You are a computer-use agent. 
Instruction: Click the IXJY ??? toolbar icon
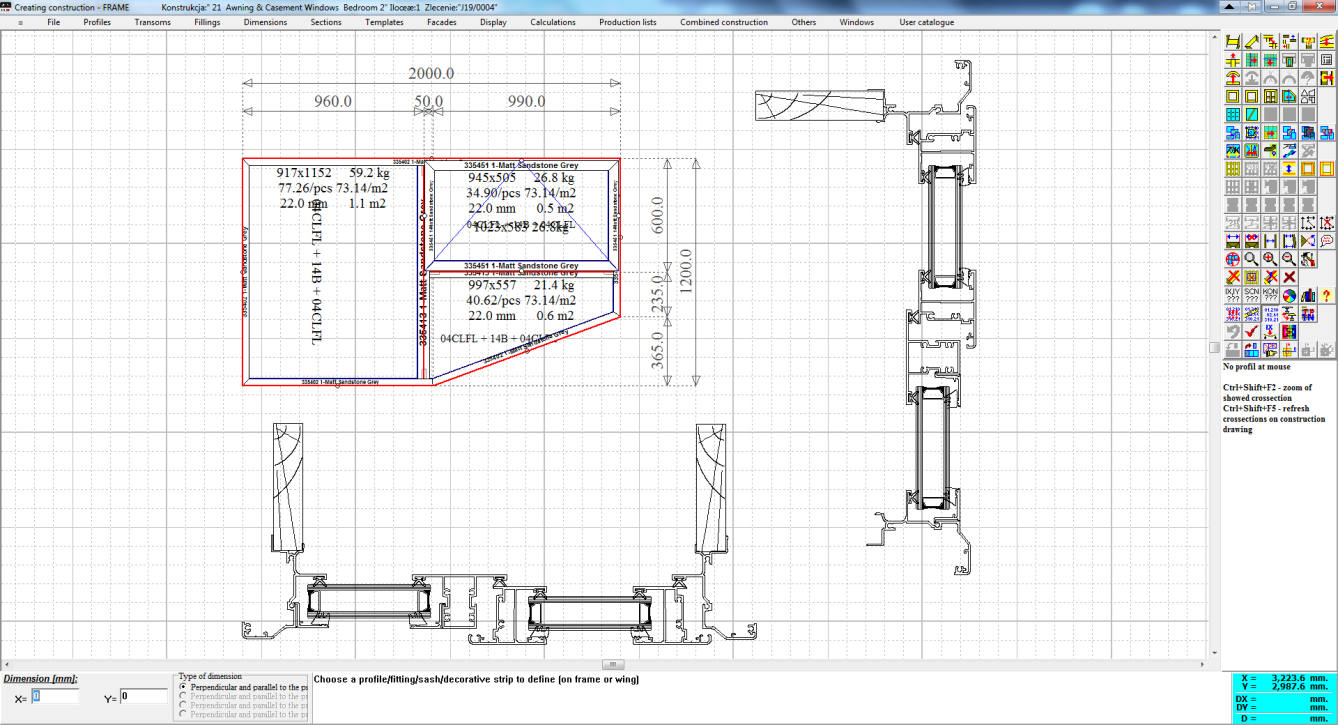point(1233,295)
